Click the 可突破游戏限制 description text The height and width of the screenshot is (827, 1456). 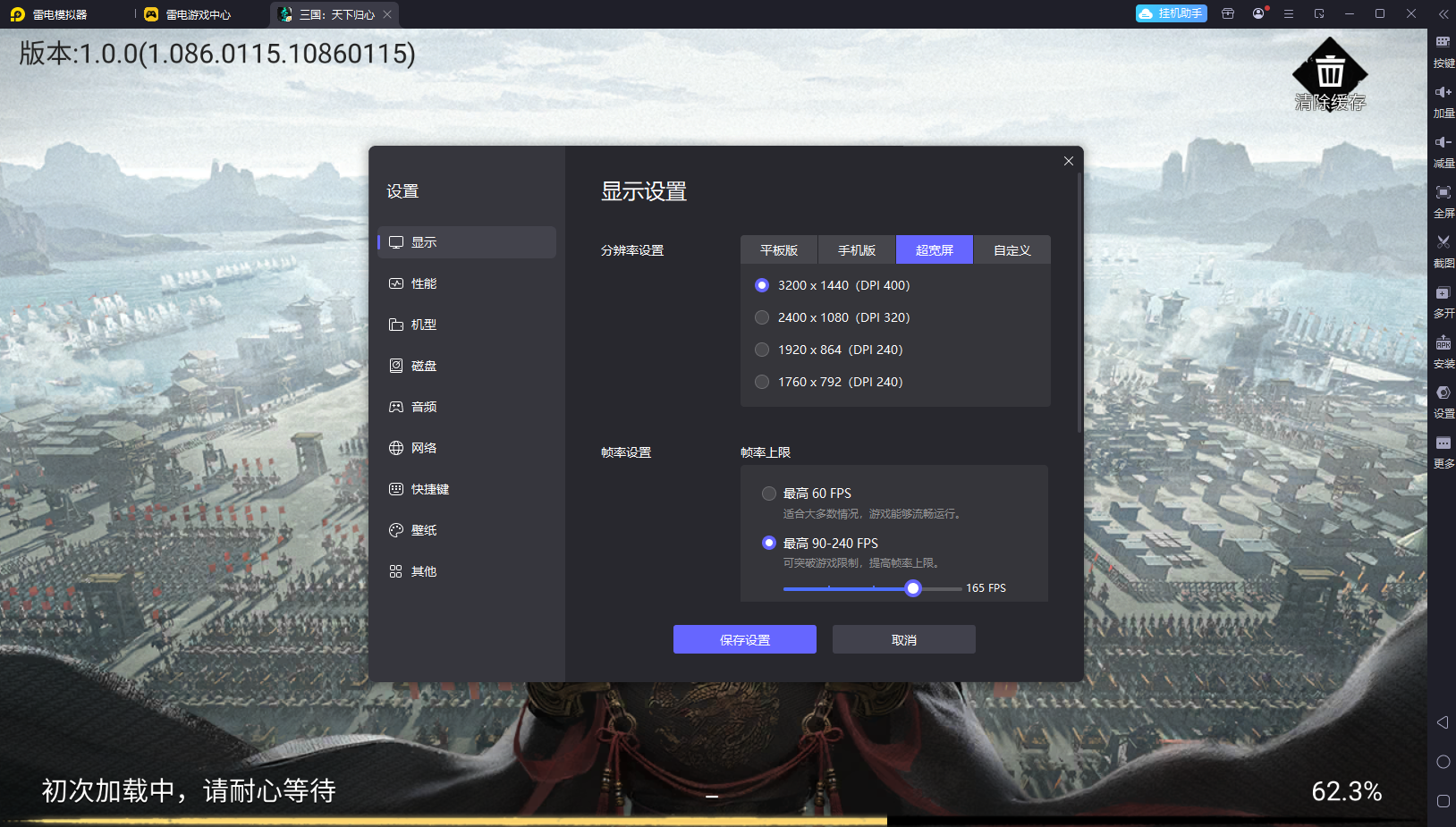(861, 563)
